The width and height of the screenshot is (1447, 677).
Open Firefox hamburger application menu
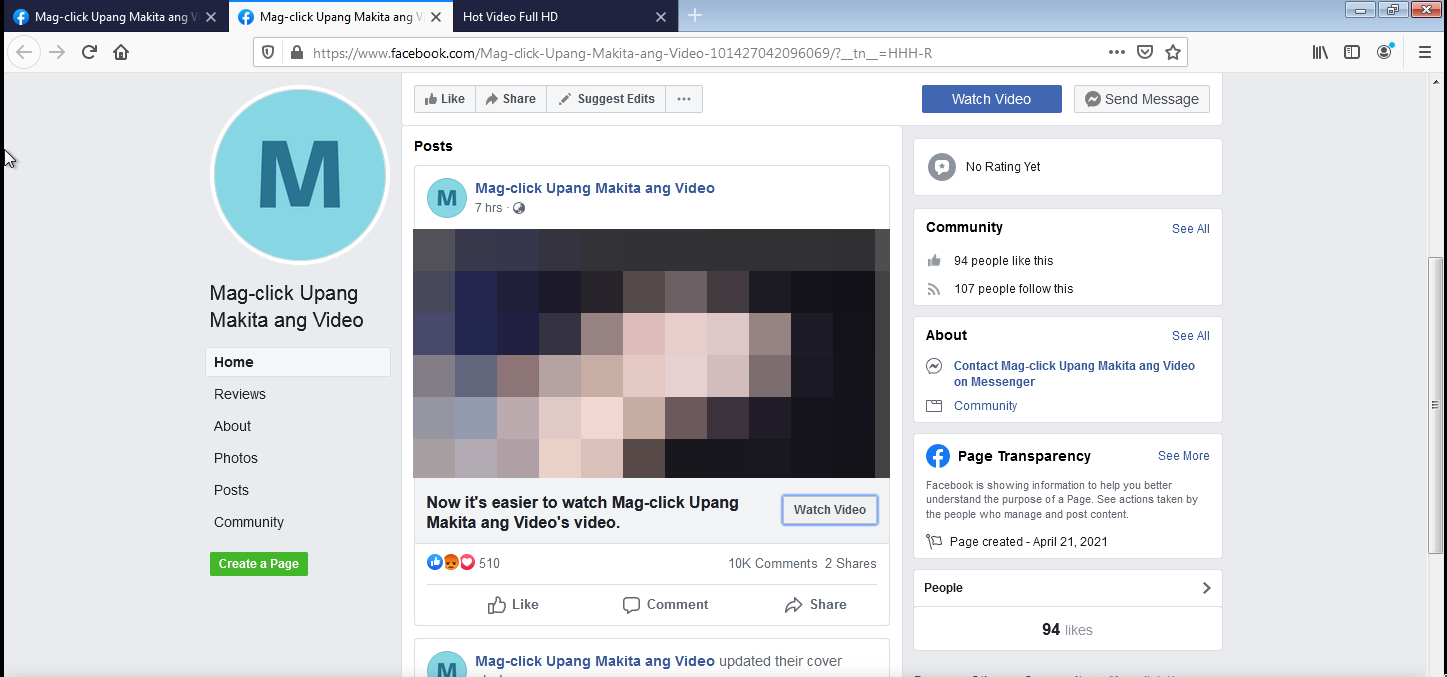click(x=1425, y=52)
